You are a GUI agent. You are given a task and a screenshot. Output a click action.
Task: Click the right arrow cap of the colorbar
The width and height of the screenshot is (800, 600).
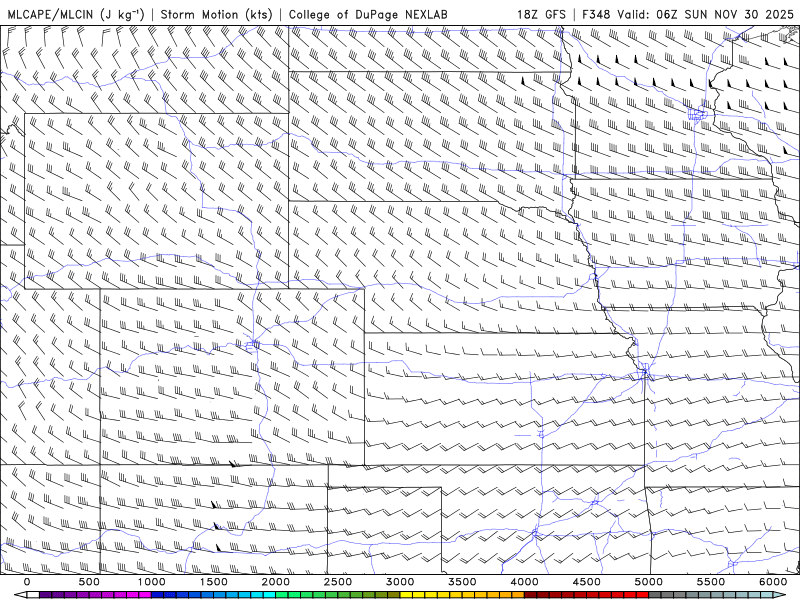tap(779, 594)
